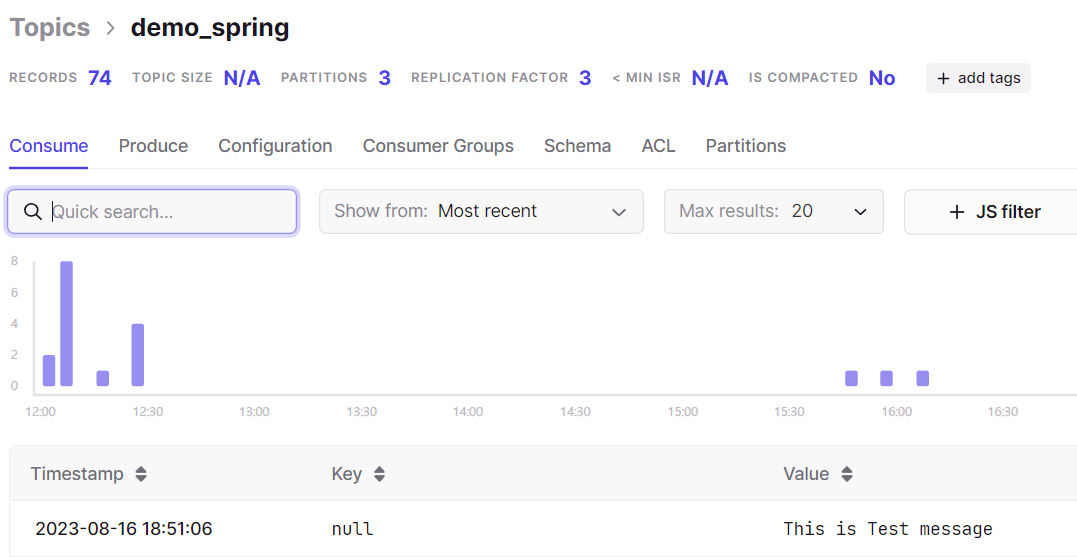Click the breadcrumb chevron after Topics
This screenshot has width=1077, height=557.
111,28
